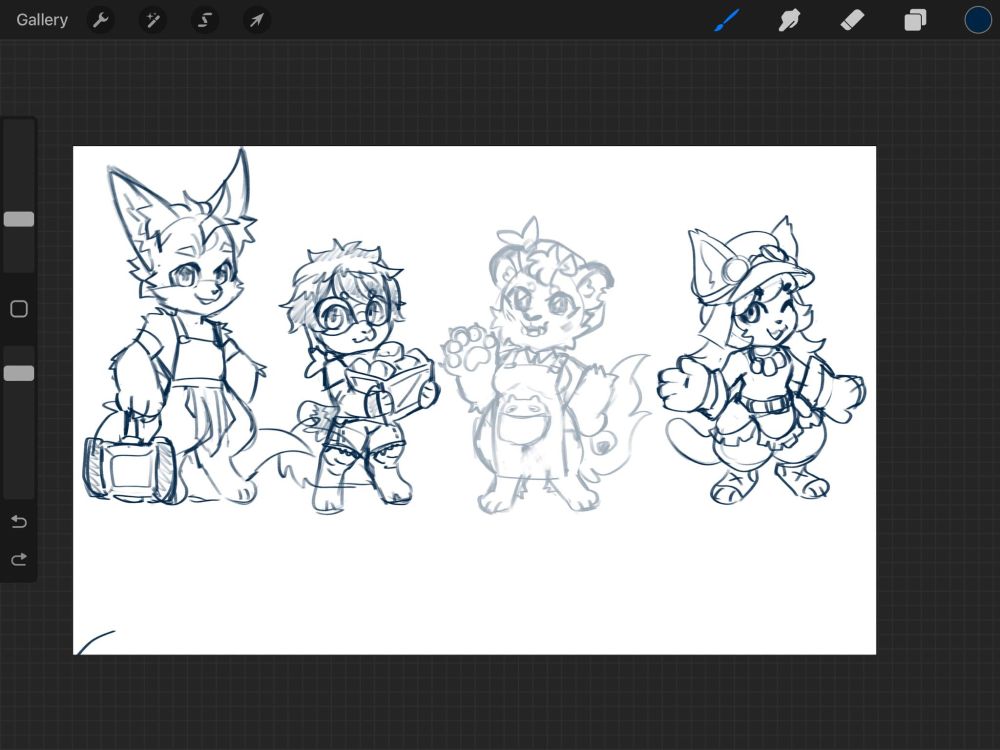Redo the last undone stroke
The height and width of the screenshot is (750, 1000).
coord(19,559)
